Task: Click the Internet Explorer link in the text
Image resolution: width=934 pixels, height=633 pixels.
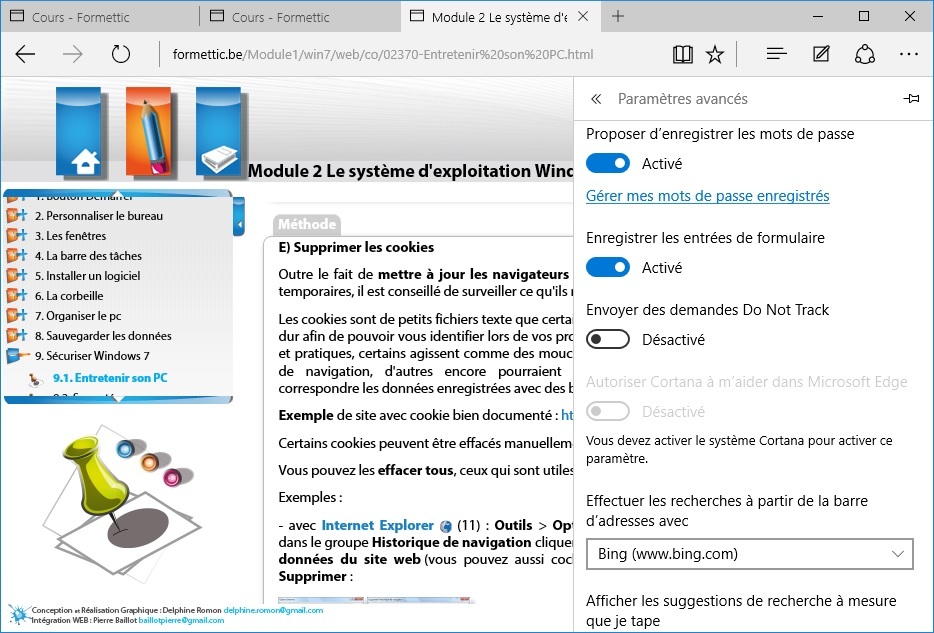Action: (x=378, y=525)
